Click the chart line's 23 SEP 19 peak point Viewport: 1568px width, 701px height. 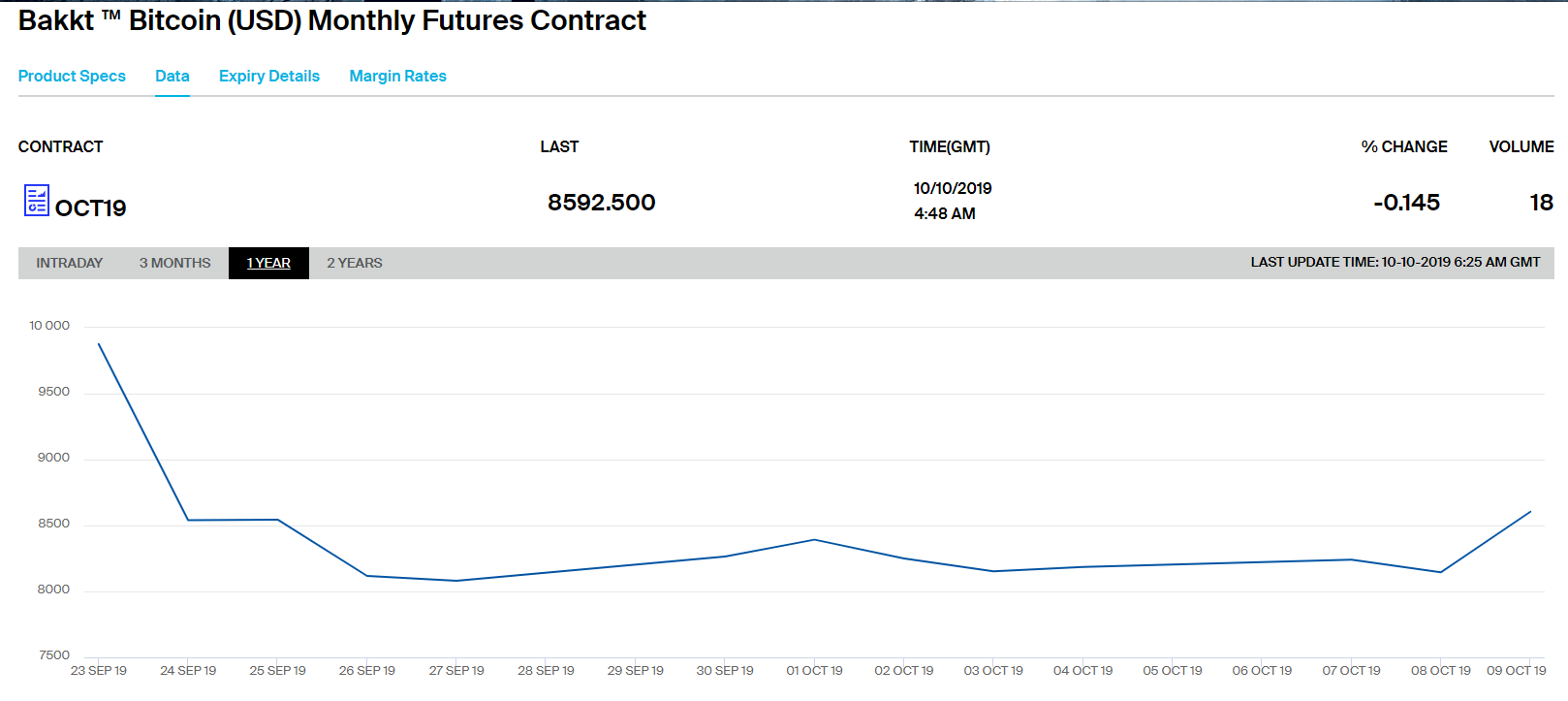pyautogui.click(x=99, y=344)
